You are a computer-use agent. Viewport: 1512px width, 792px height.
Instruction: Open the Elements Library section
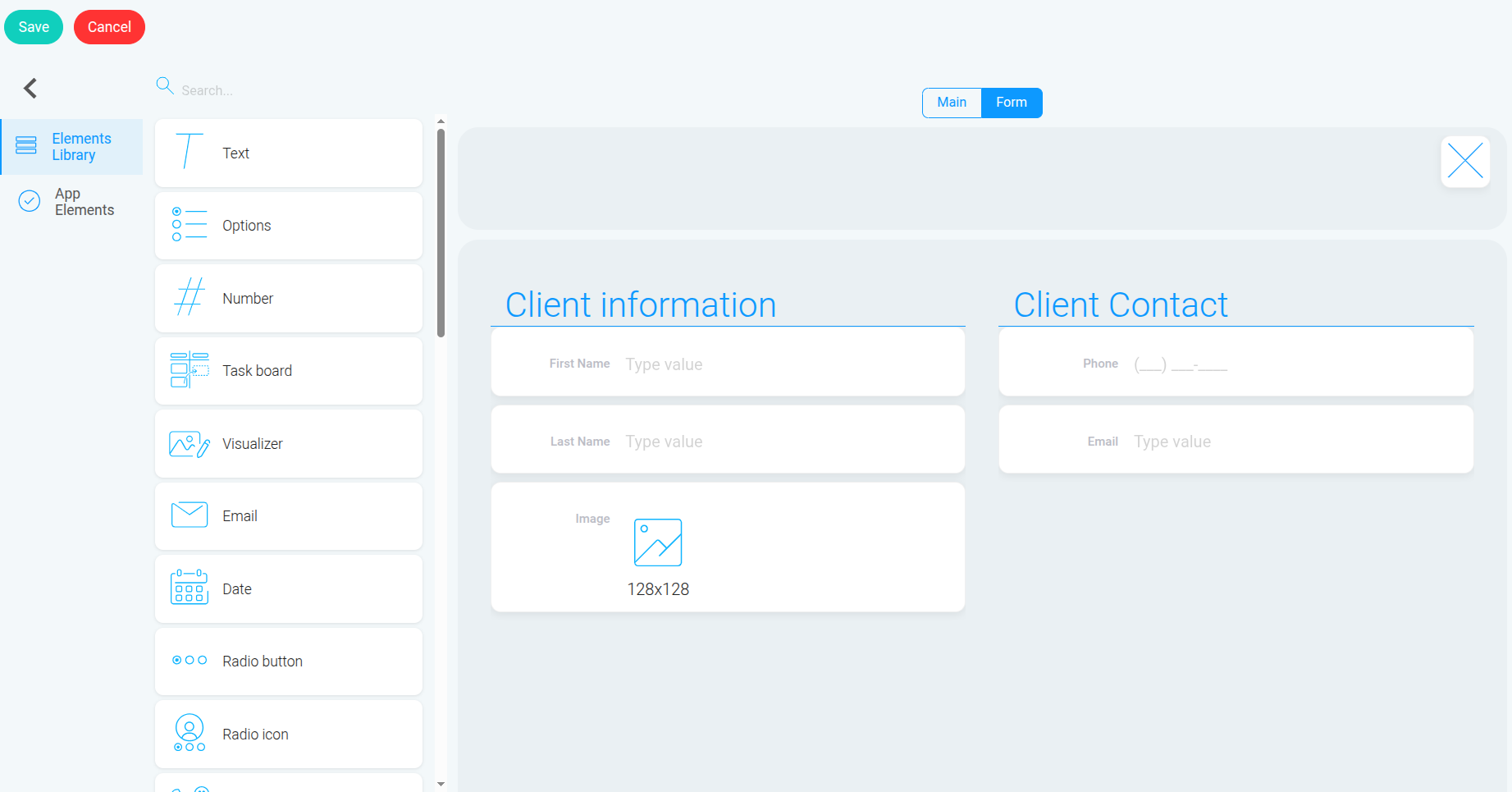72,147
